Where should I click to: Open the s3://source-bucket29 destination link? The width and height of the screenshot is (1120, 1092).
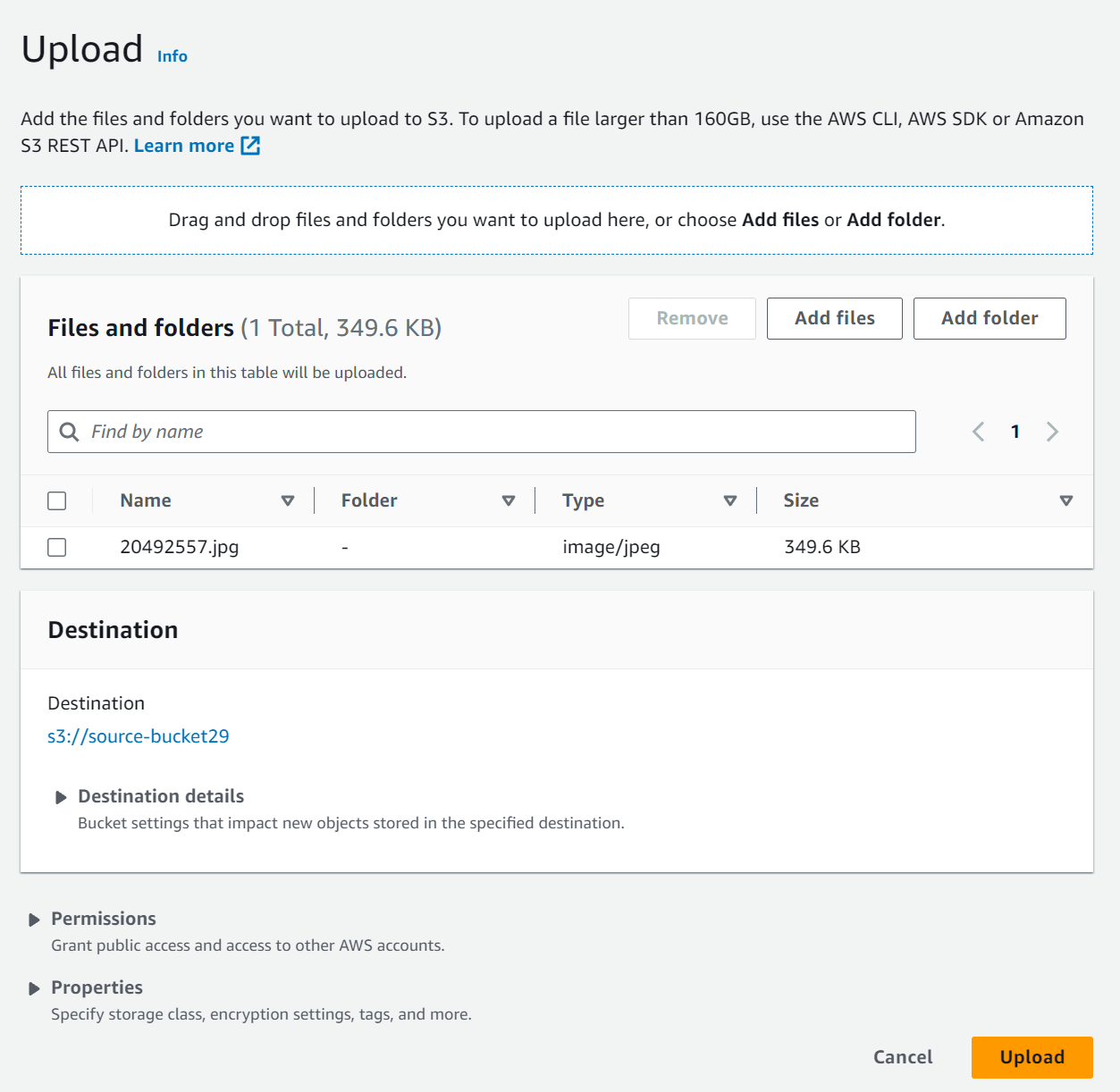coord(139,736)
